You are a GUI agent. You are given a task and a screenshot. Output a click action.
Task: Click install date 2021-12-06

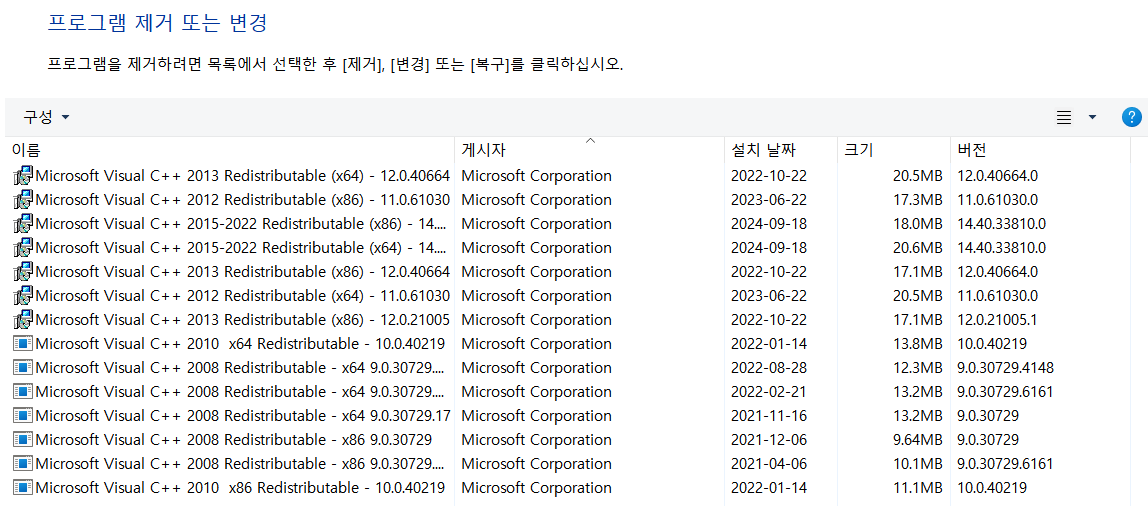[769, 440]
